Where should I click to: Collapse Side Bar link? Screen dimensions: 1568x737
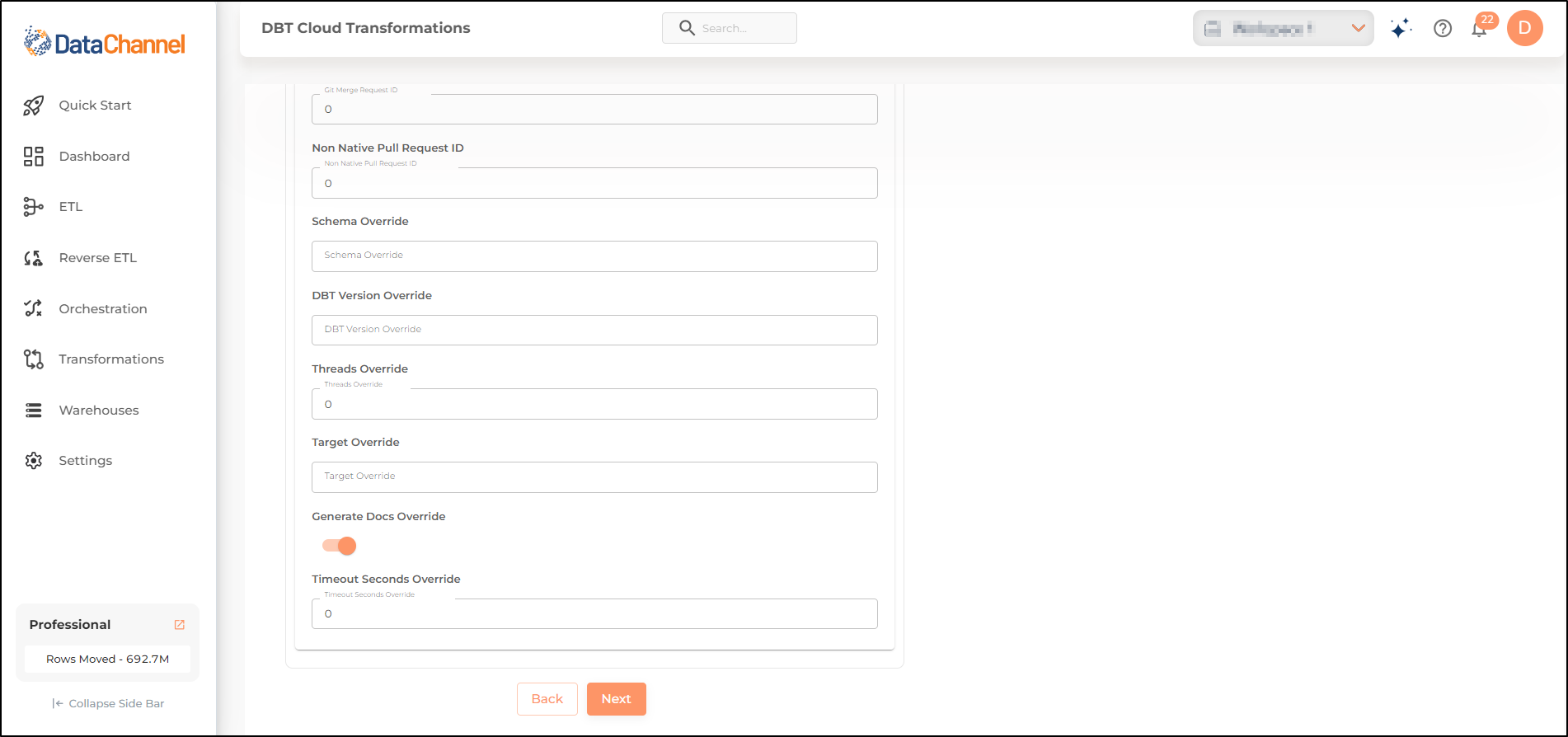coord(108,704)
